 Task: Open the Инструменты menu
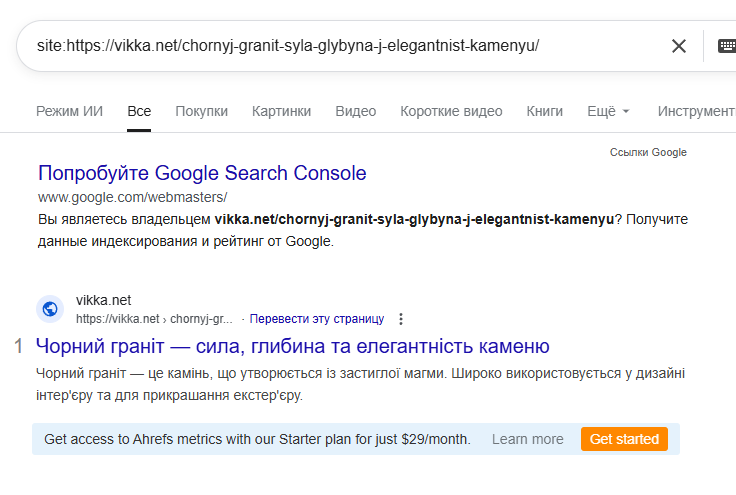pyautogui.click(x=697, y=111)
